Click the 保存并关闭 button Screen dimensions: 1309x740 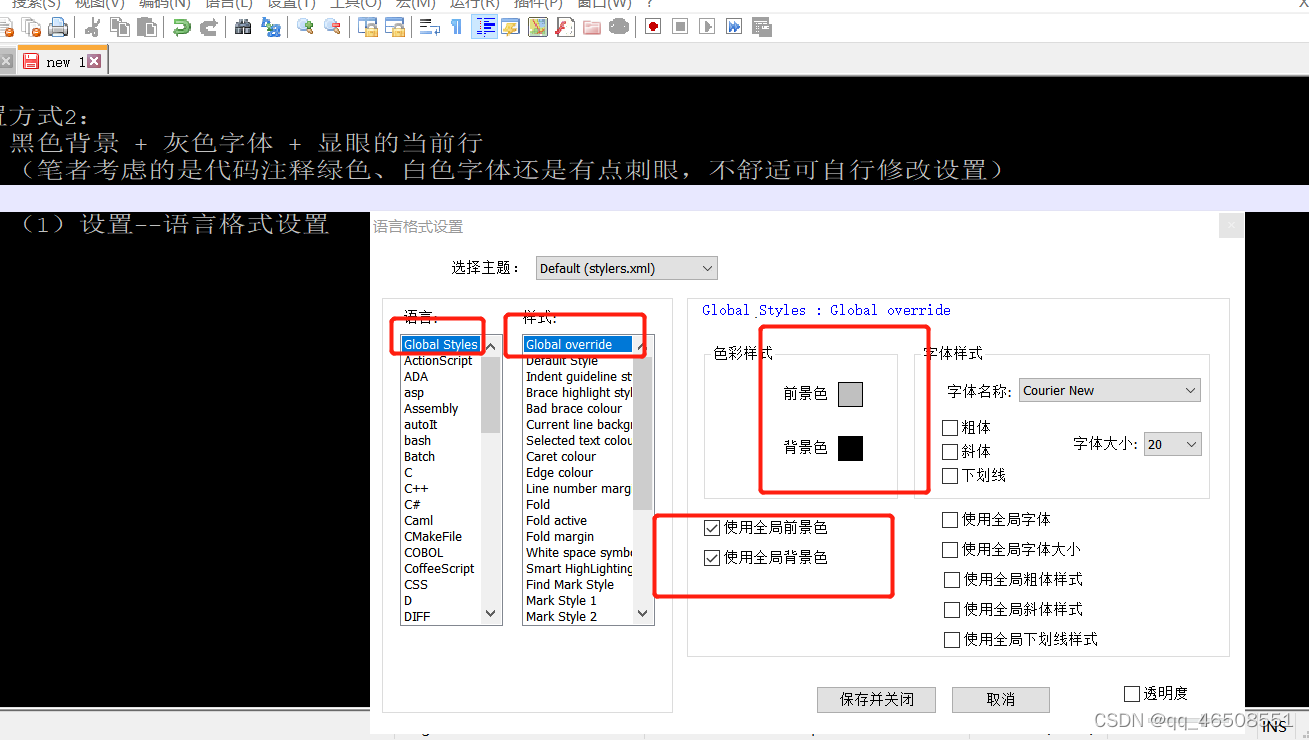(x=876, y=699)
